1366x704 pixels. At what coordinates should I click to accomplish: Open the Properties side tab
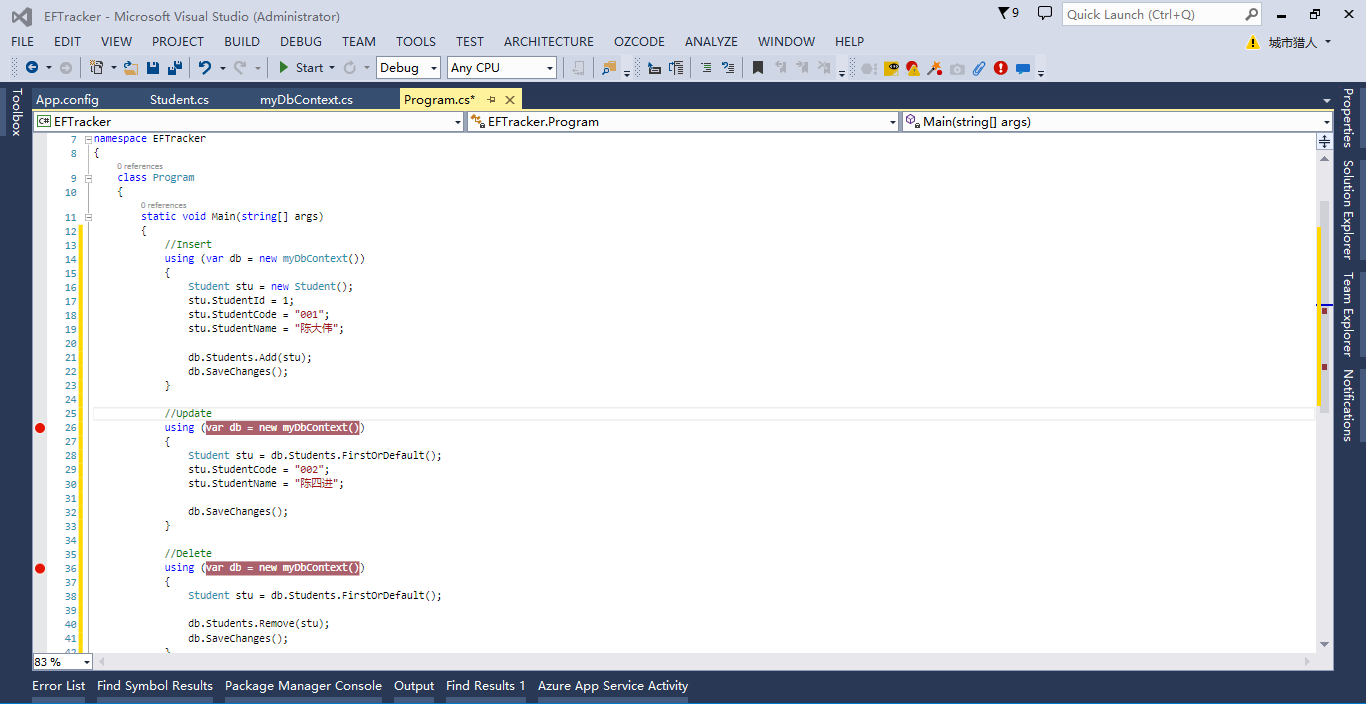(1348, 118)
